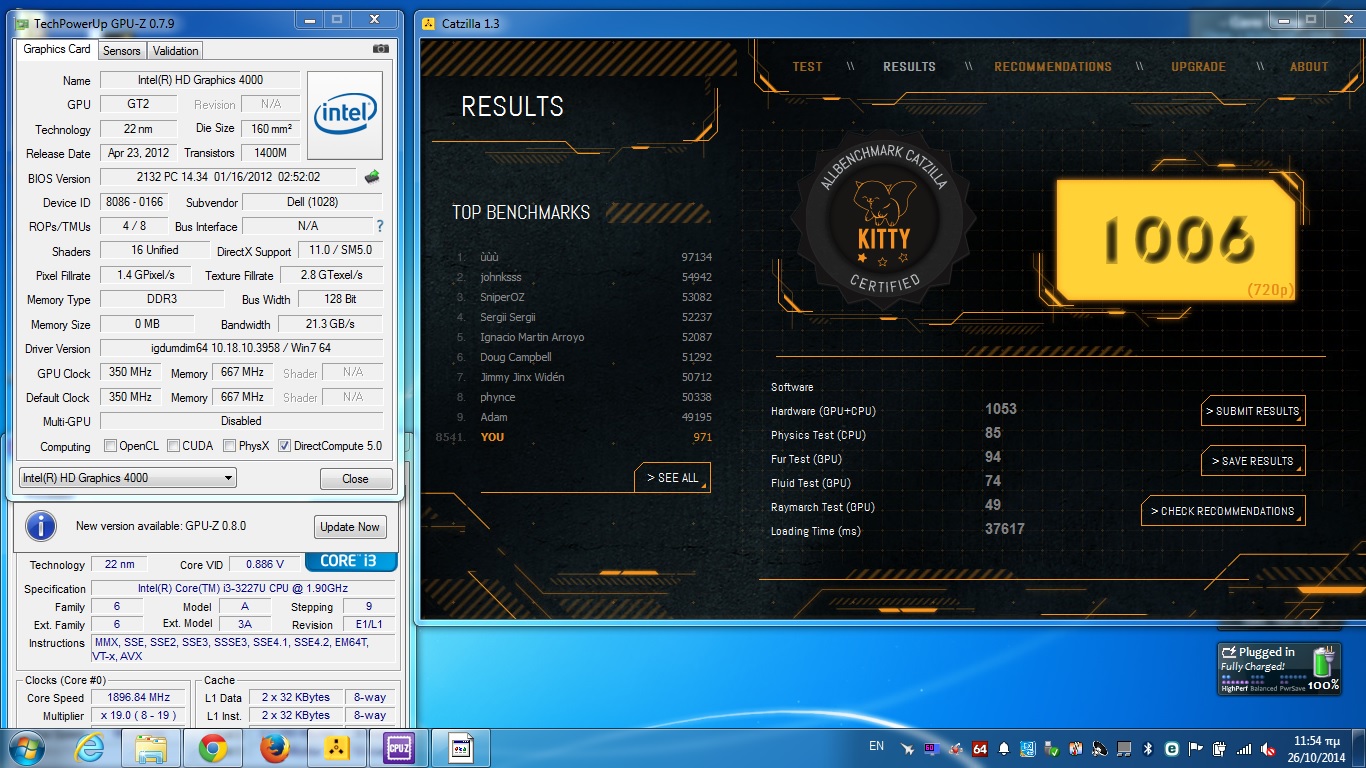The height and width of the screenshot is (768, 1366).
Task: Select the Jimmy Jinx Widén entry
Action: [x=585, y=377]
